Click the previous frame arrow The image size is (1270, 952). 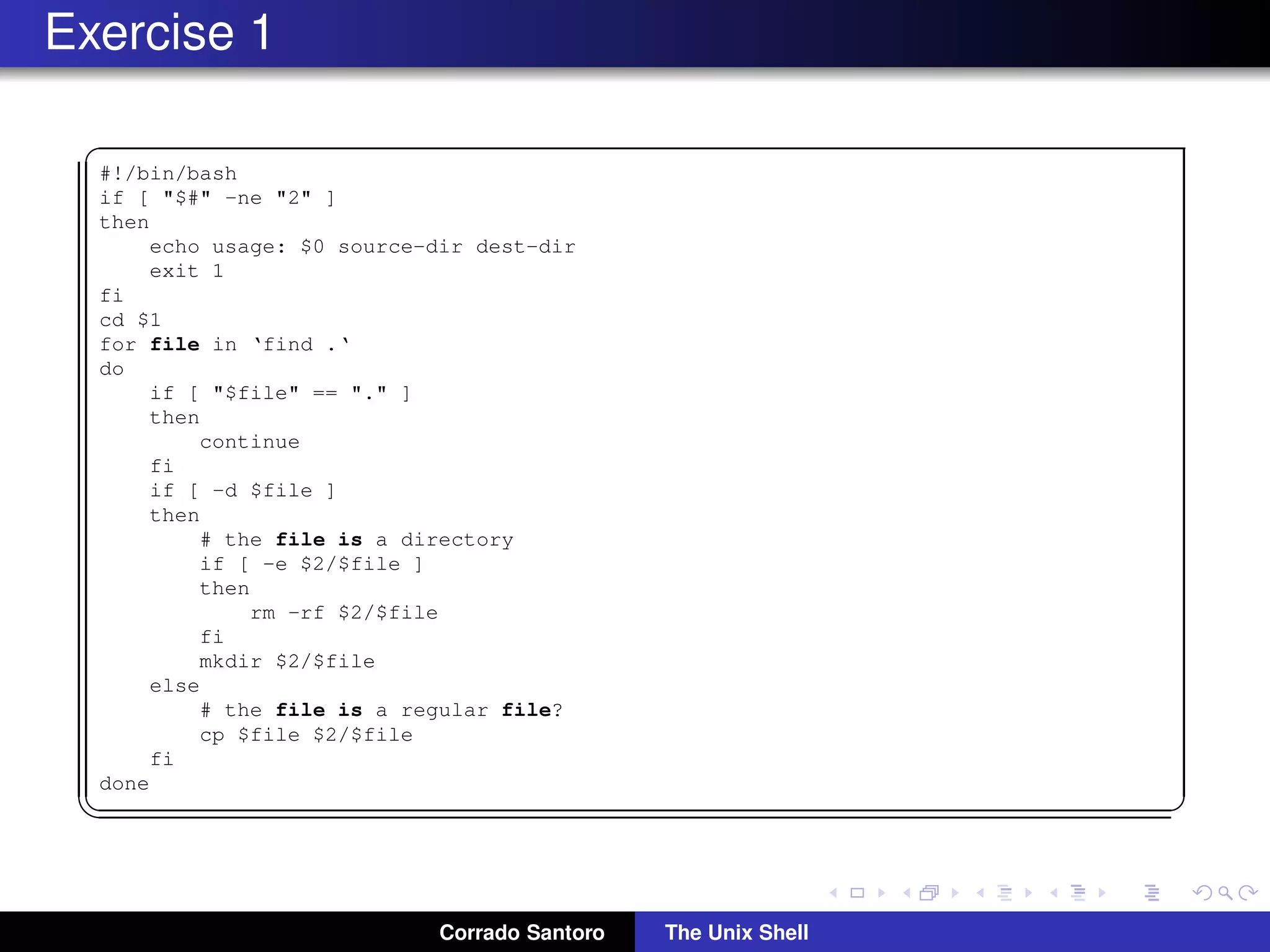(907, 892)
